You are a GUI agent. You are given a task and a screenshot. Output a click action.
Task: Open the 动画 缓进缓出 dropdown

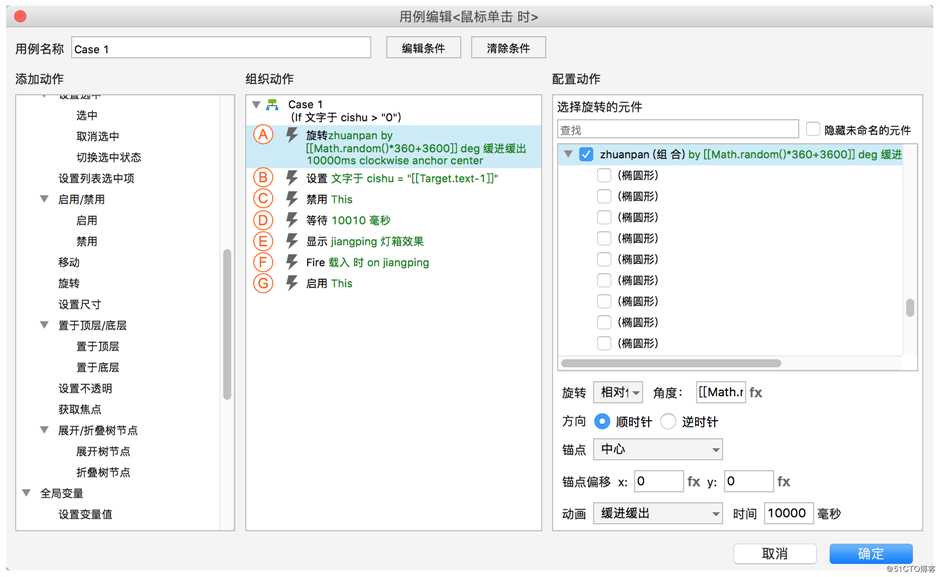pyautogui.click(x=657, y=513)
